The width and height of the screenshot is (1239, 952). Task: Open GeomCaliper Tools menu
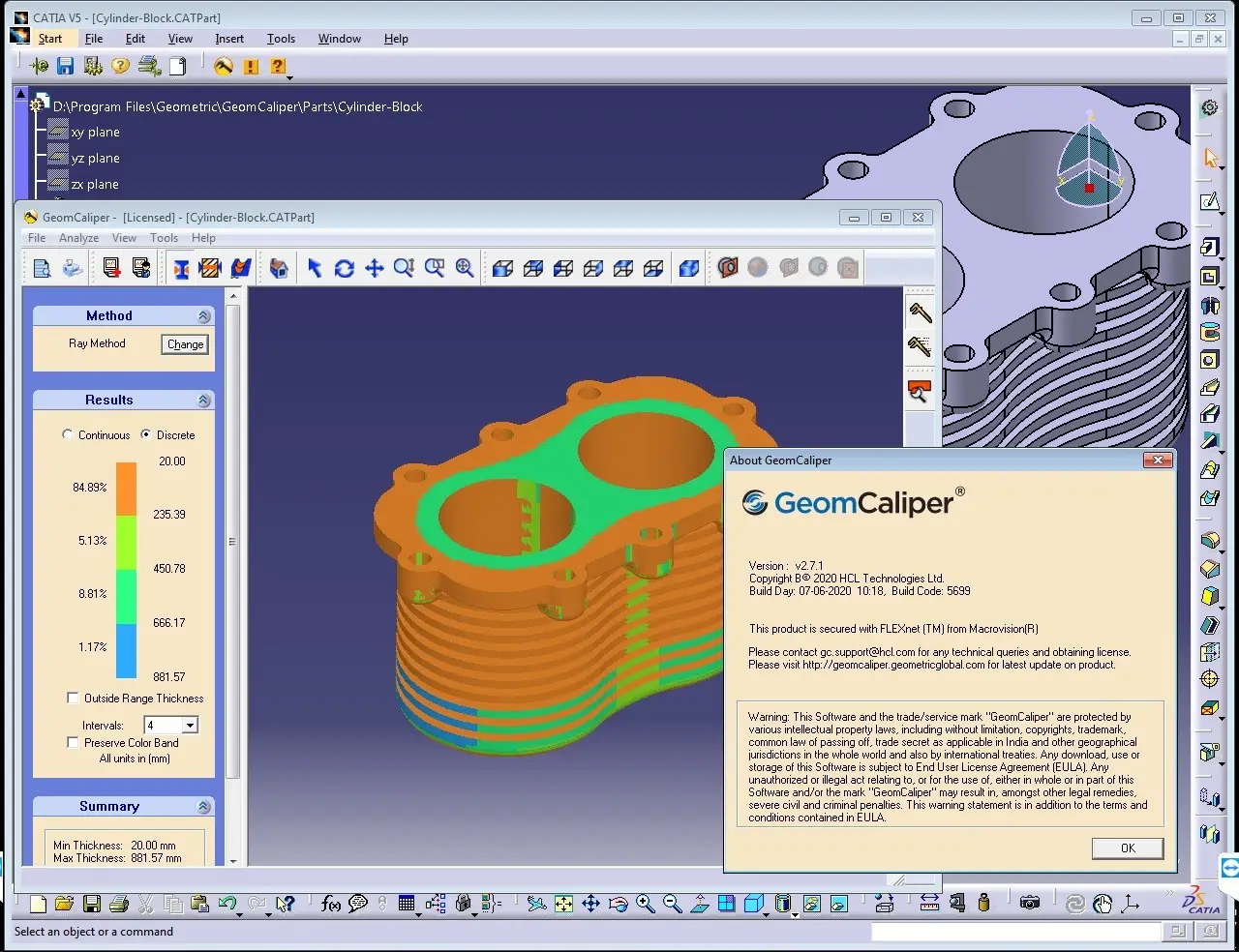[x=164, y=238]
